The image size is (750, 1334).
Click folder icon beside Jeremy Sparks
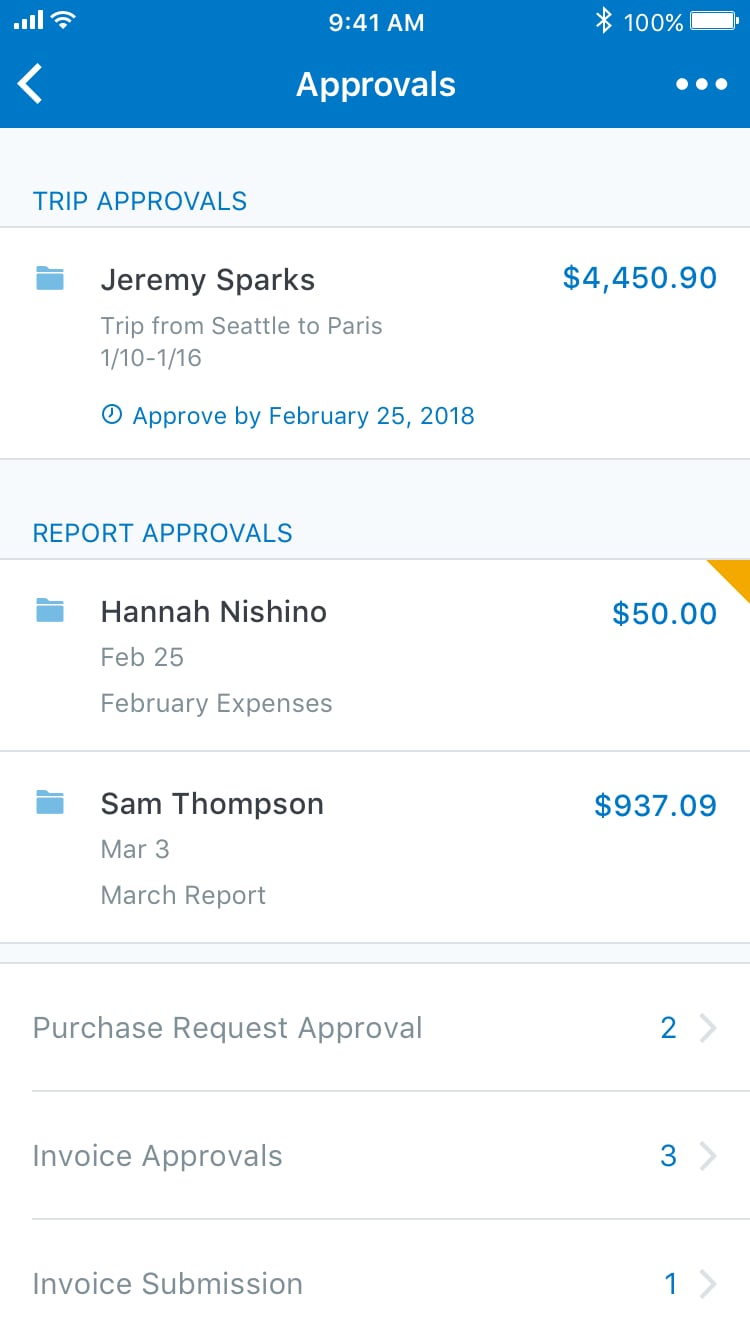click(50, 279)
